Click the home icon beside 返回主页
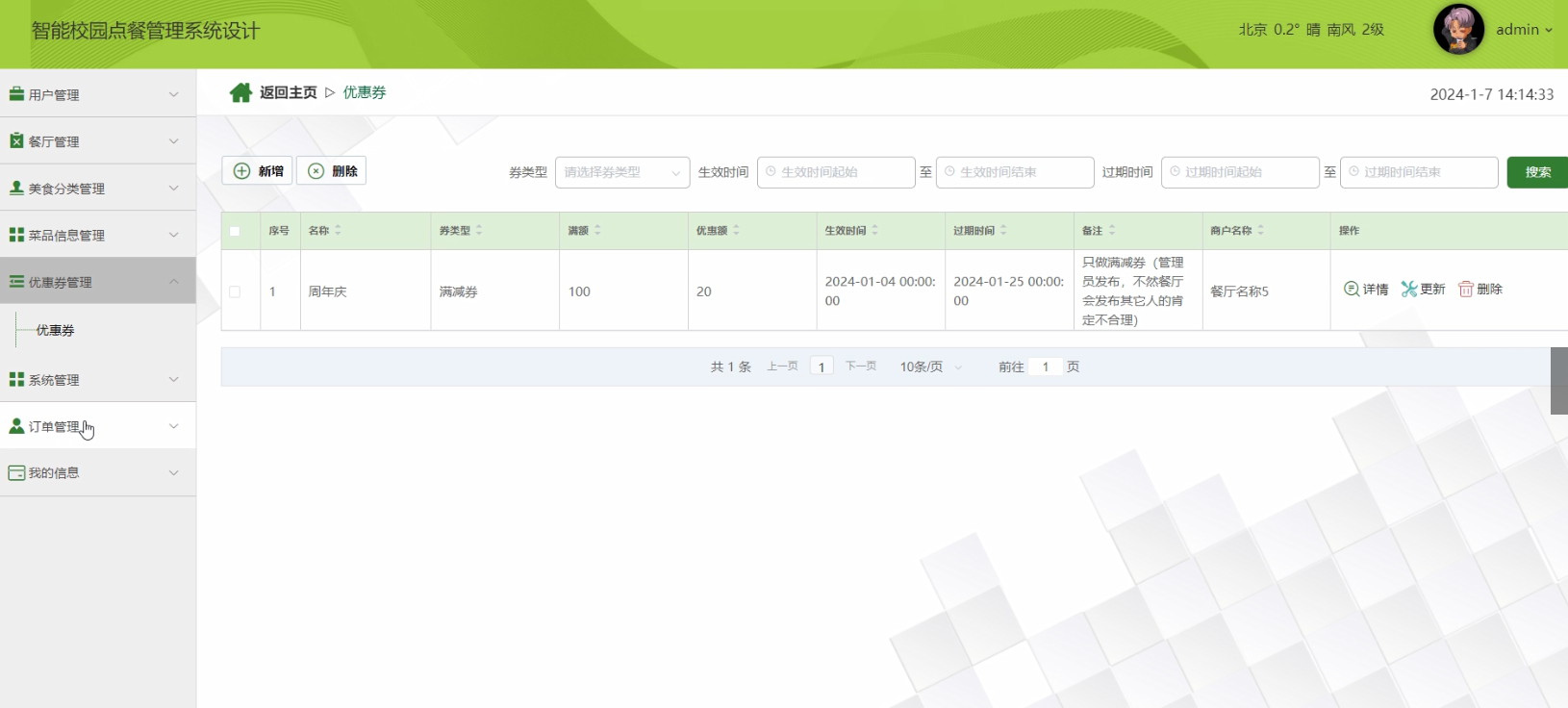This screenshot has height=708, width=1568. 240,92
